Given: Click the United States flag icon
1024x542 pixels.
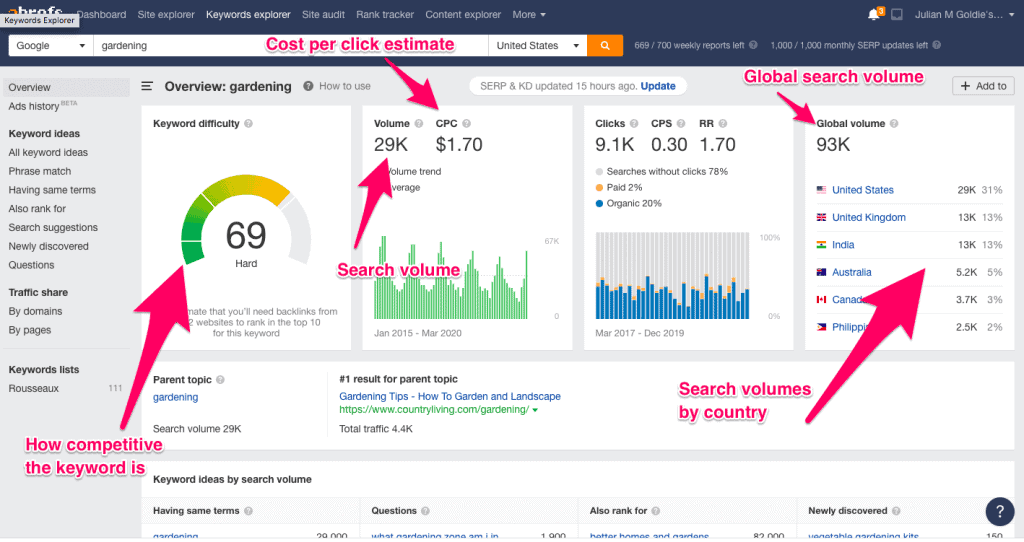Looking at the screenshot, I should [822, 190].
